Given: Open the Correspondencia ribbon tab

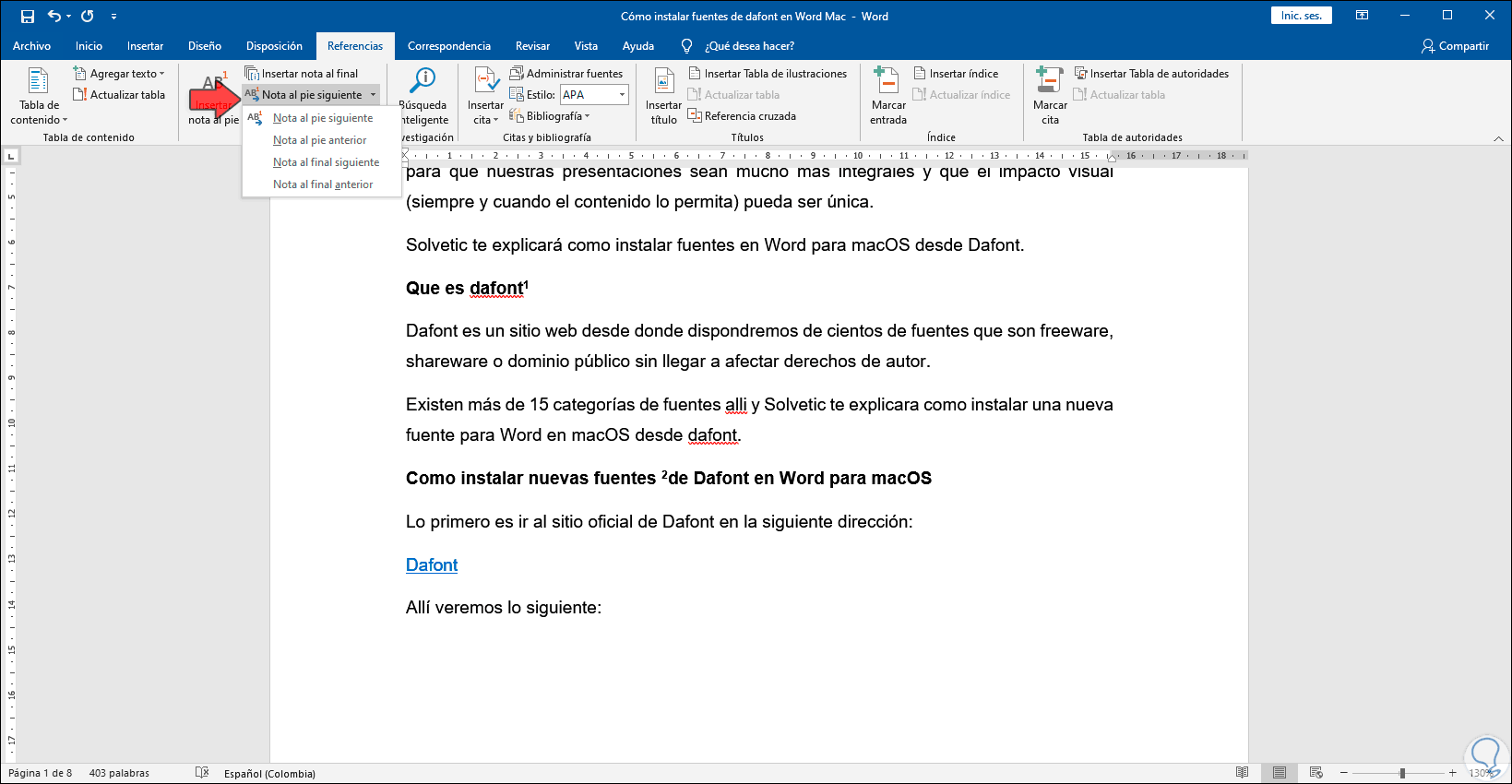Looking at the screenshot, I should [x=449, y=46].
